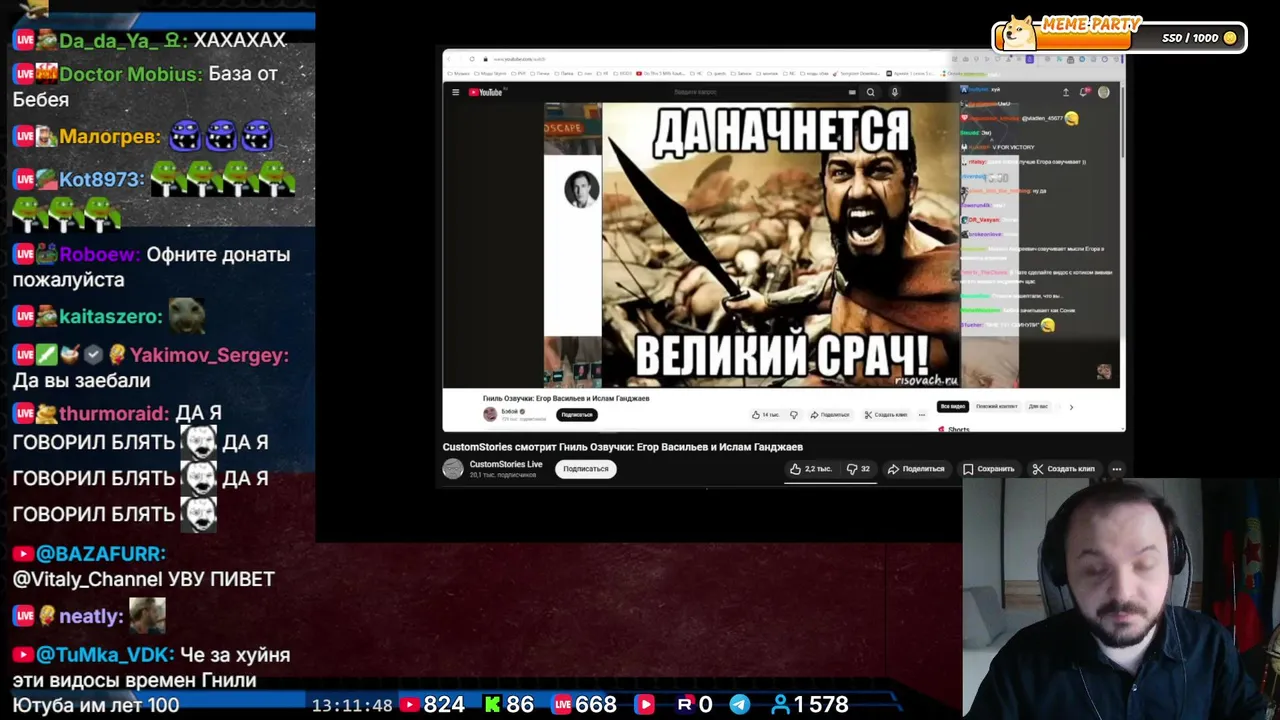Click the outer Поделиться share button
This screenshot has height=720, width=1280.
coord(916,469)
